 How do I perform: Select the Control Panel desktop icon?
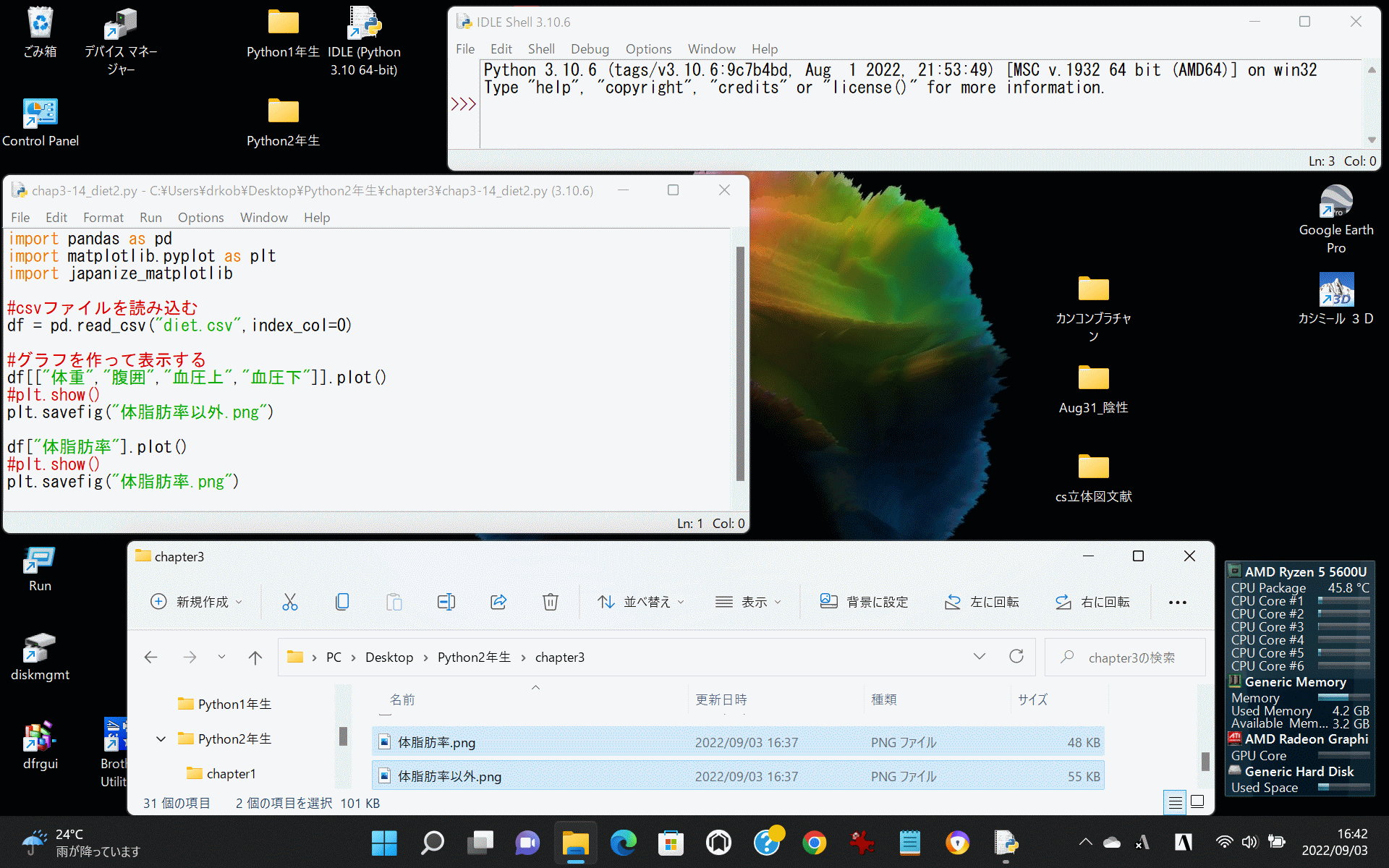pyautogui.click(x=41, y=122)
